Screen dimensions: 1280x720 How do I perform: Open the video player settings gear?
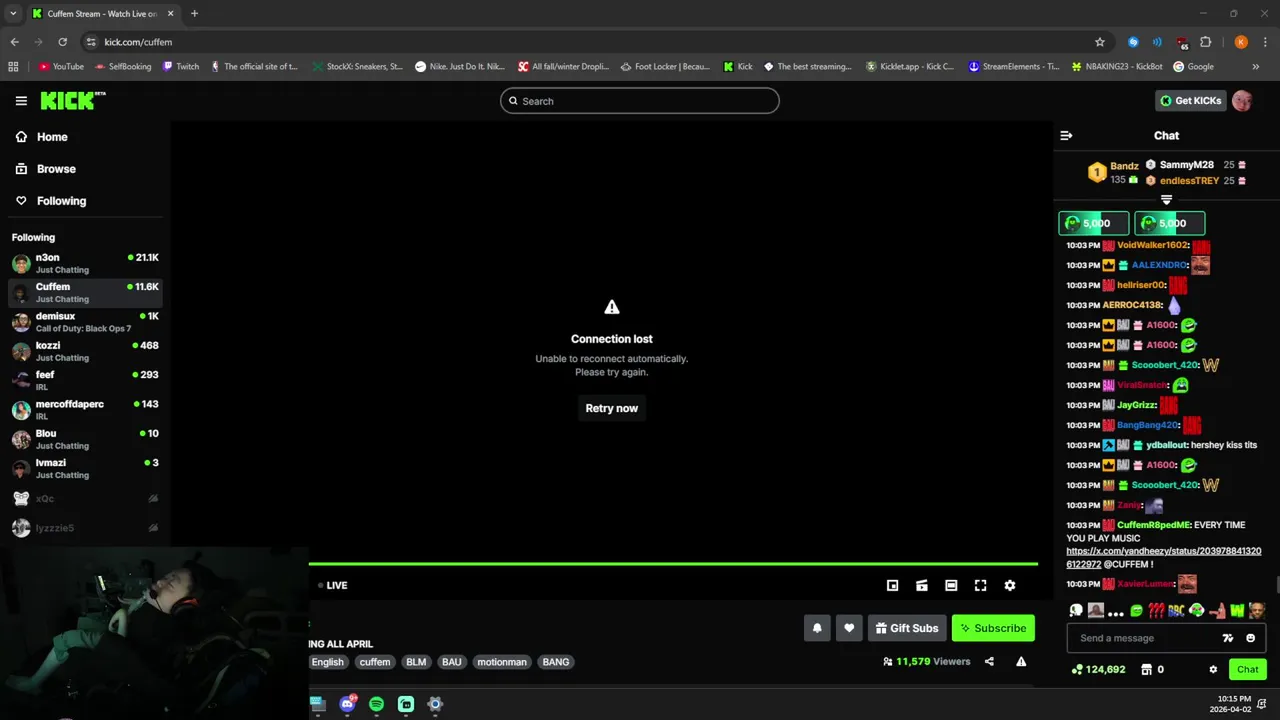1010,585
